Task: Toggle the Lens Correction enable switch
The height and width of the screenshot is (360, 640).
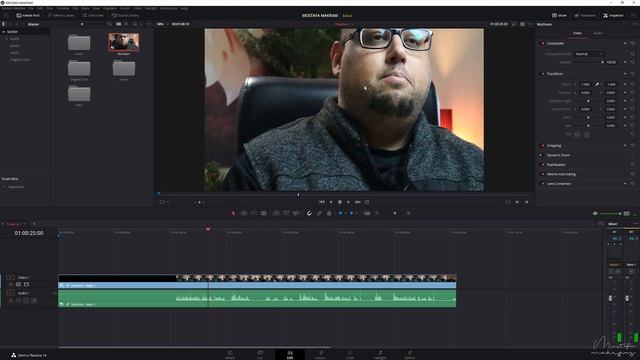Action: [x=542, y=184]
